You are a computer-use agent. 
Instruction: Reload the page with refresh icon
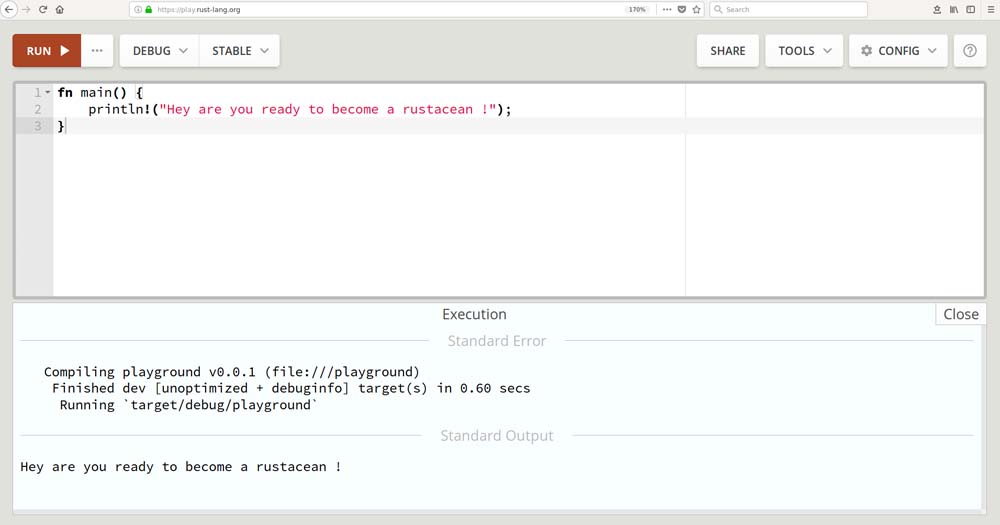click(43, 10)
